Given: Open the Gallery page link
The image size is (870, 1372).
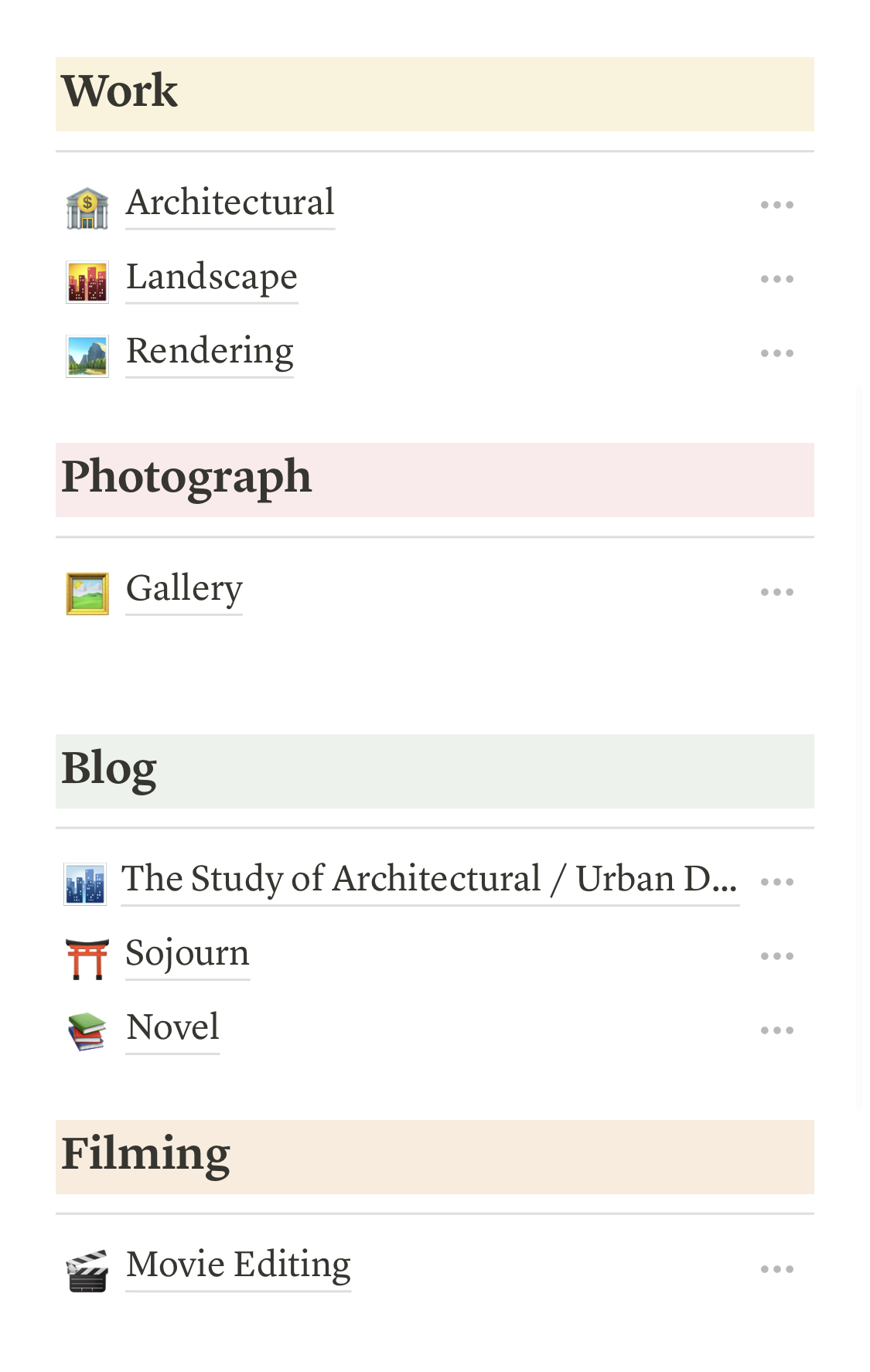Looking at the screenshot, I should tap(184, 588).
